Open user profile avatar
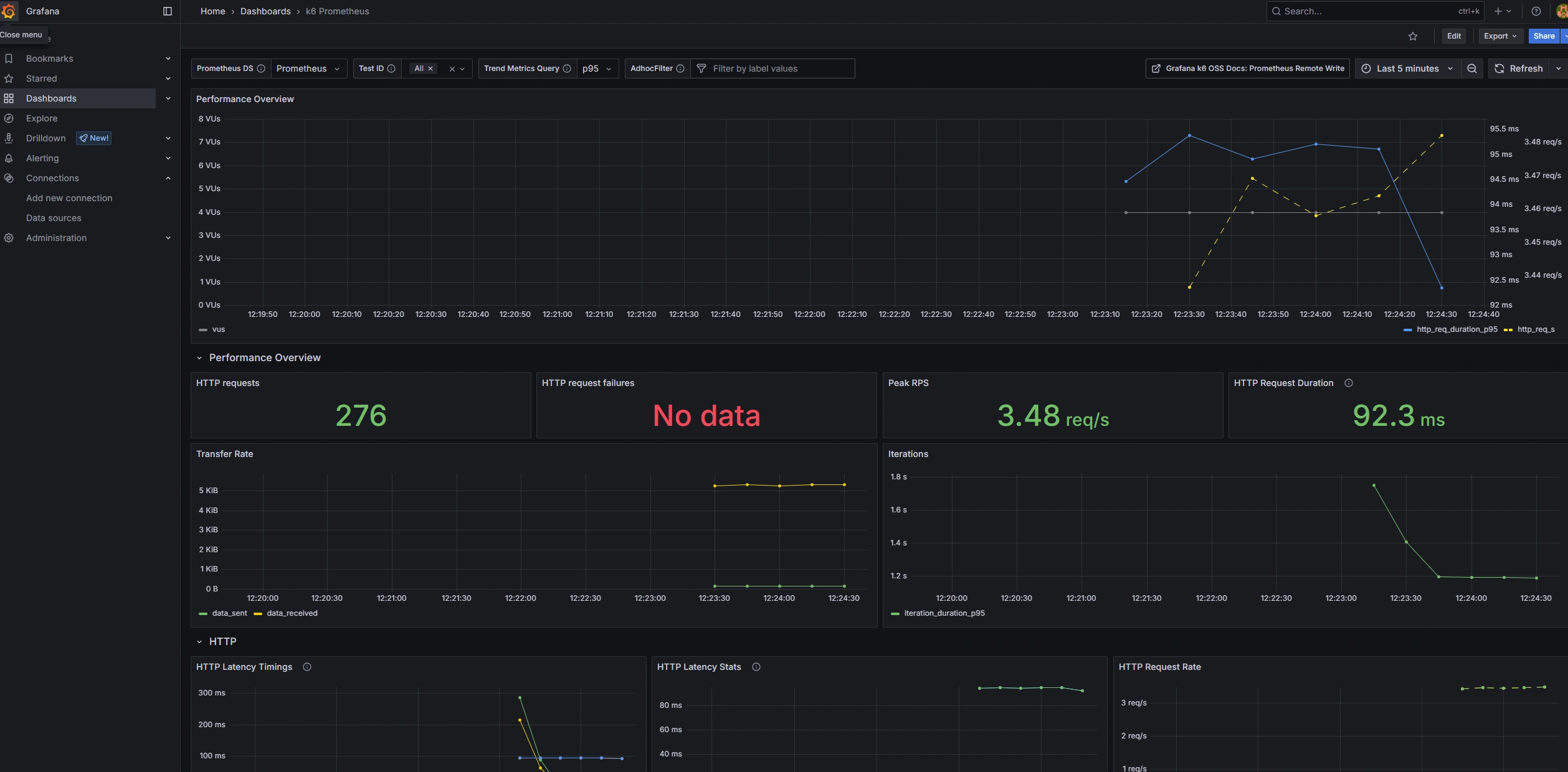1568x772 pixels. 1562,11
